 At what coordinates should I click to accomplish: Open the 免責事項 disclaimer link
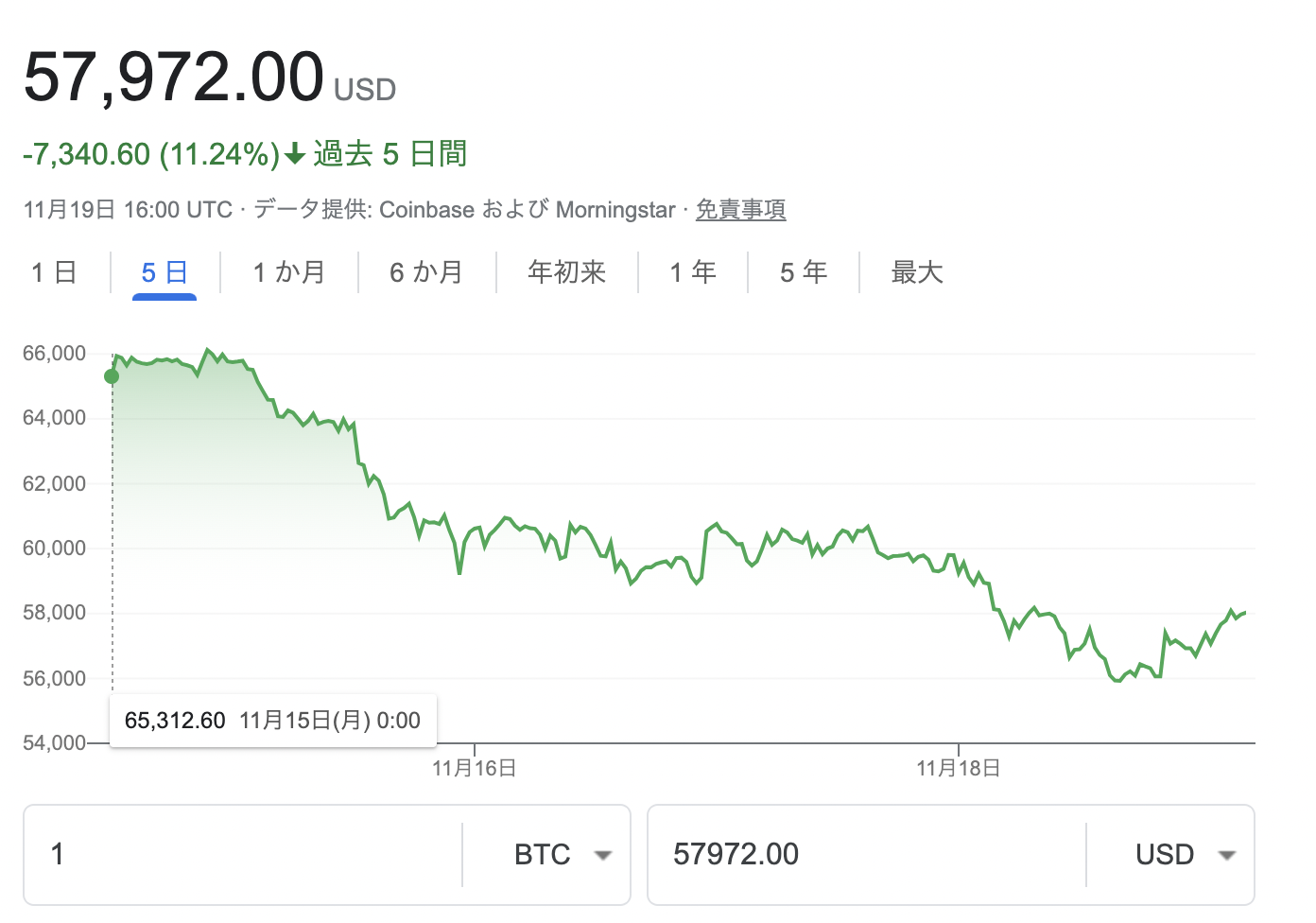[741, 209]
